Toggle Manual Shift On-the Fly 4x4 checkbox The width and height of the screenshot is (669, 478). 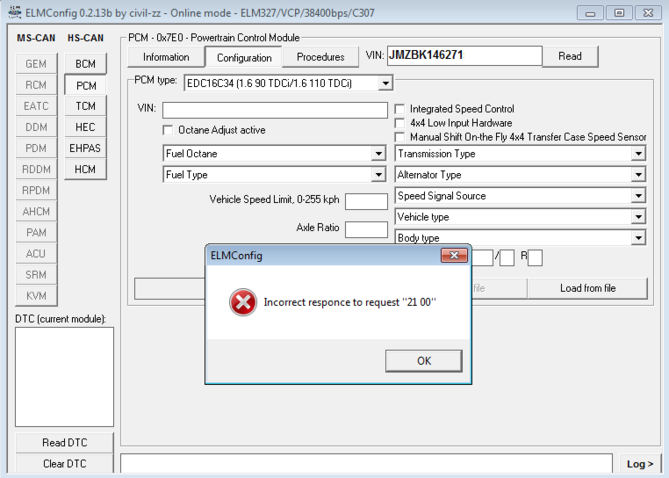[400, 137]
